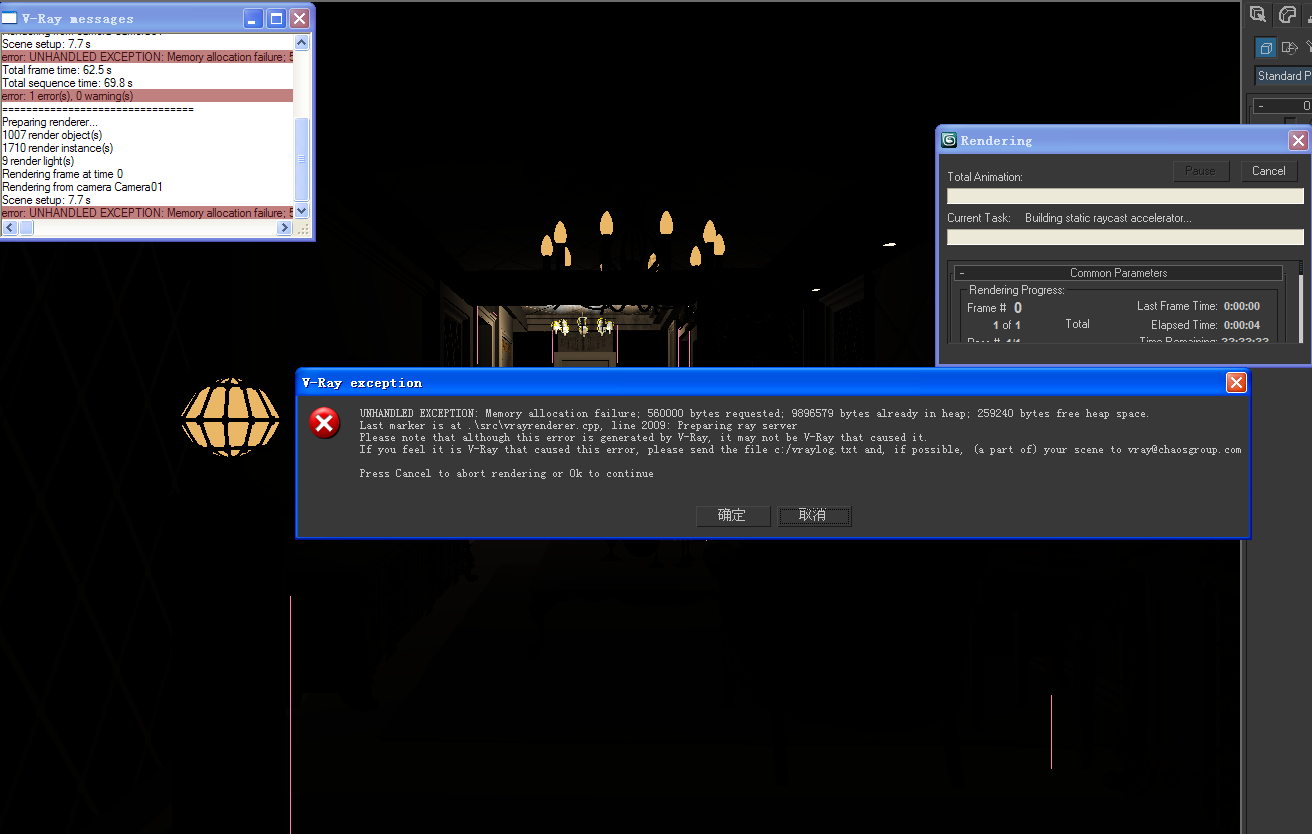
Task: Click the red error icon in V-Ray exception
Action: point(324,423)
